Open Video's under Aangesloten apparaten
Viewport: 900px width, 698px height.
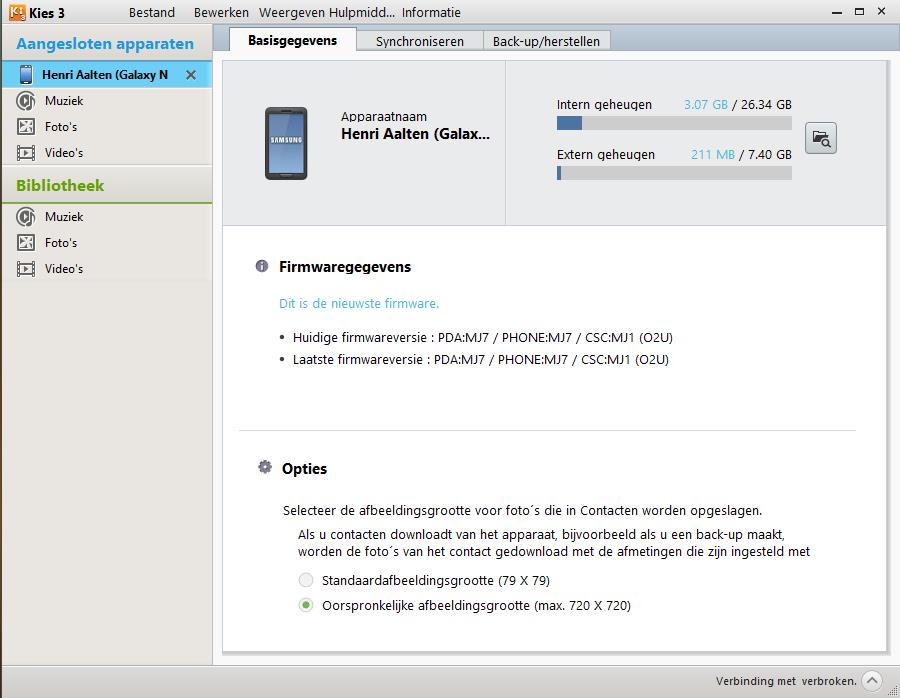[x=63, y=153]
